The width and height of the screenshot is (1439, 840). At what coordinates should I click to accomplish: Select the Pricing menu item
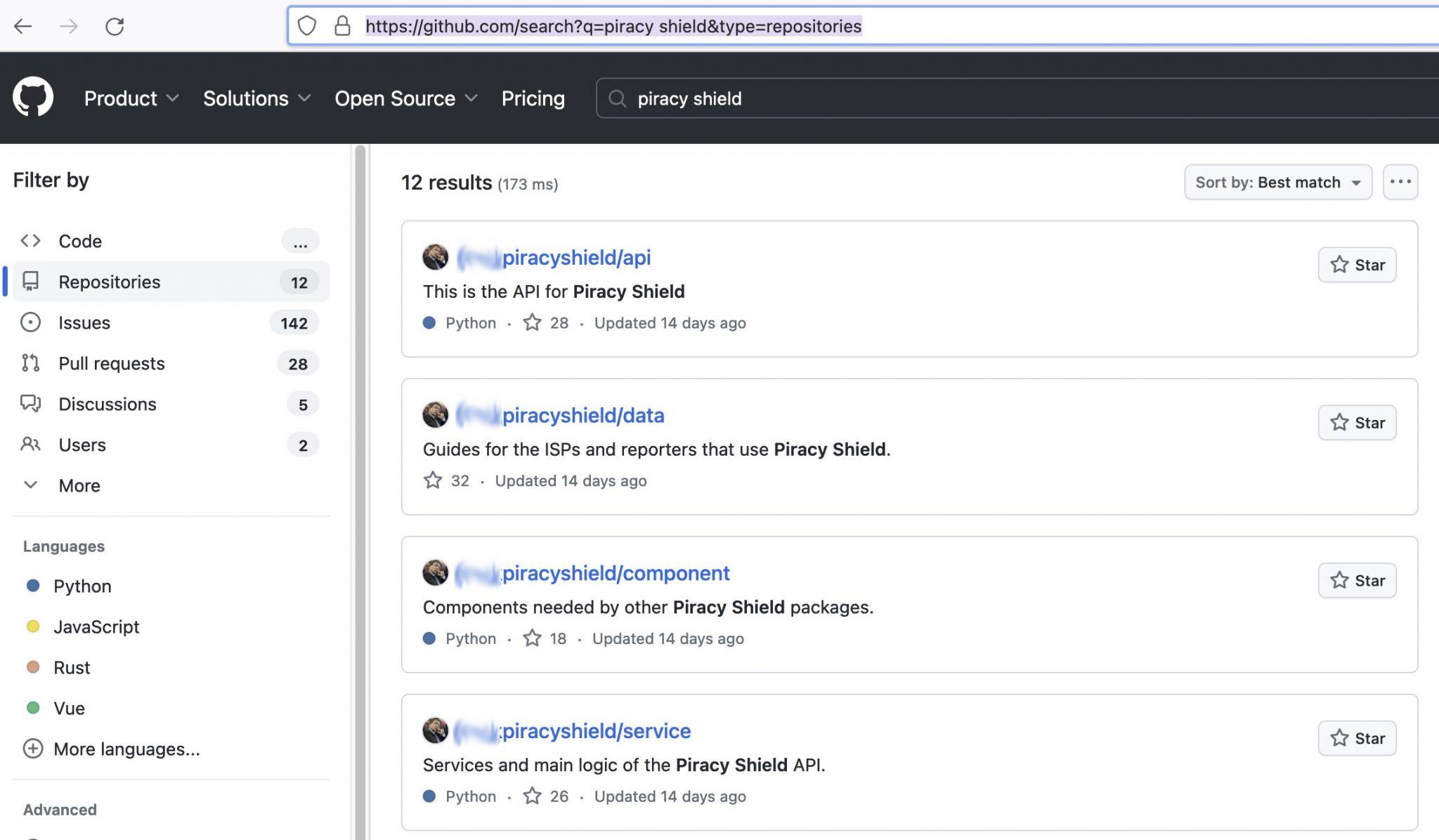pyautogui.click(x=533, y=98)
